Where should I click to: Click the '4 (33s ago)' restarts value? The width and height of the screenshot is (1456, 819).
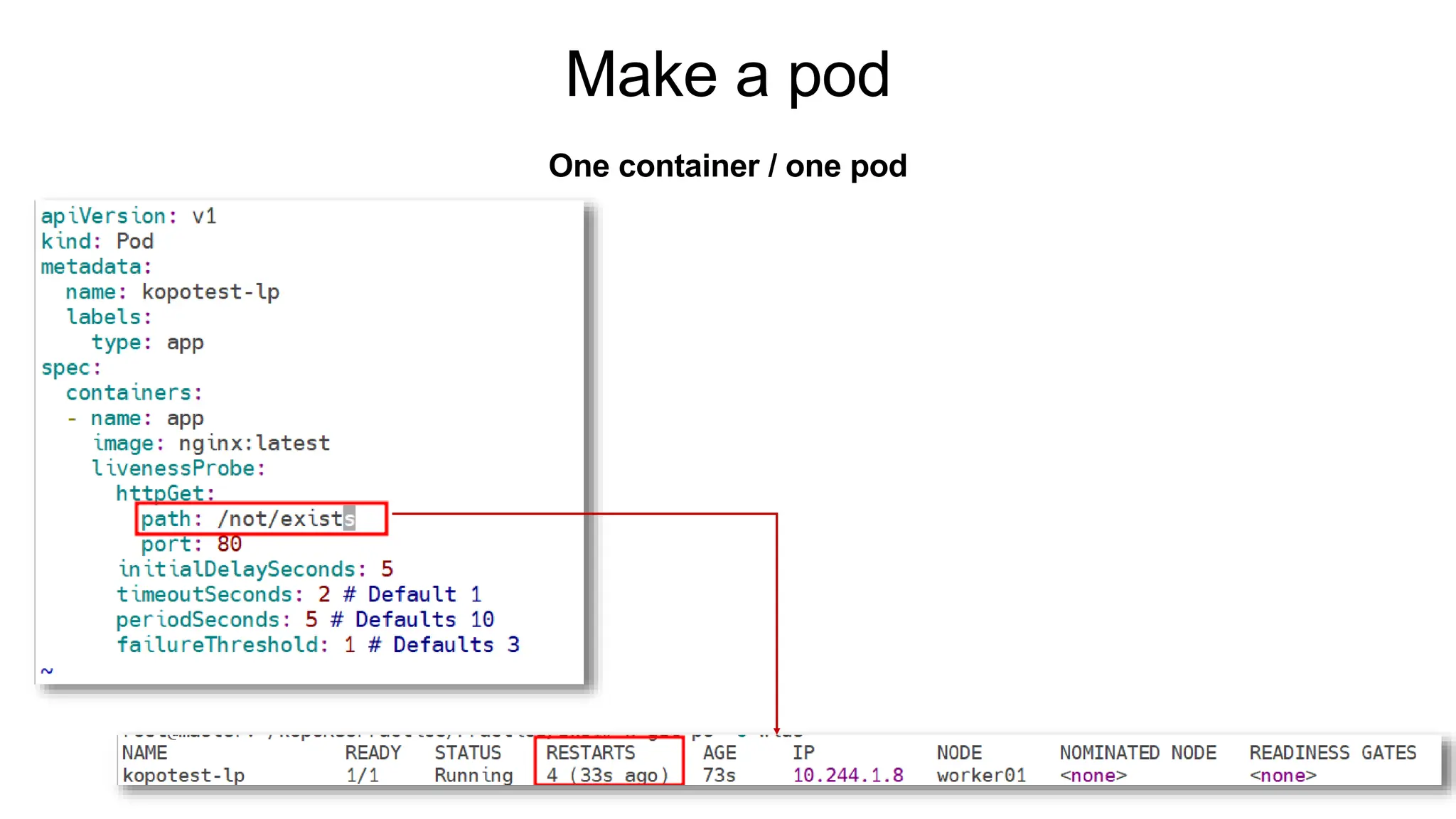pyautogui.click(x=608, y=776)
